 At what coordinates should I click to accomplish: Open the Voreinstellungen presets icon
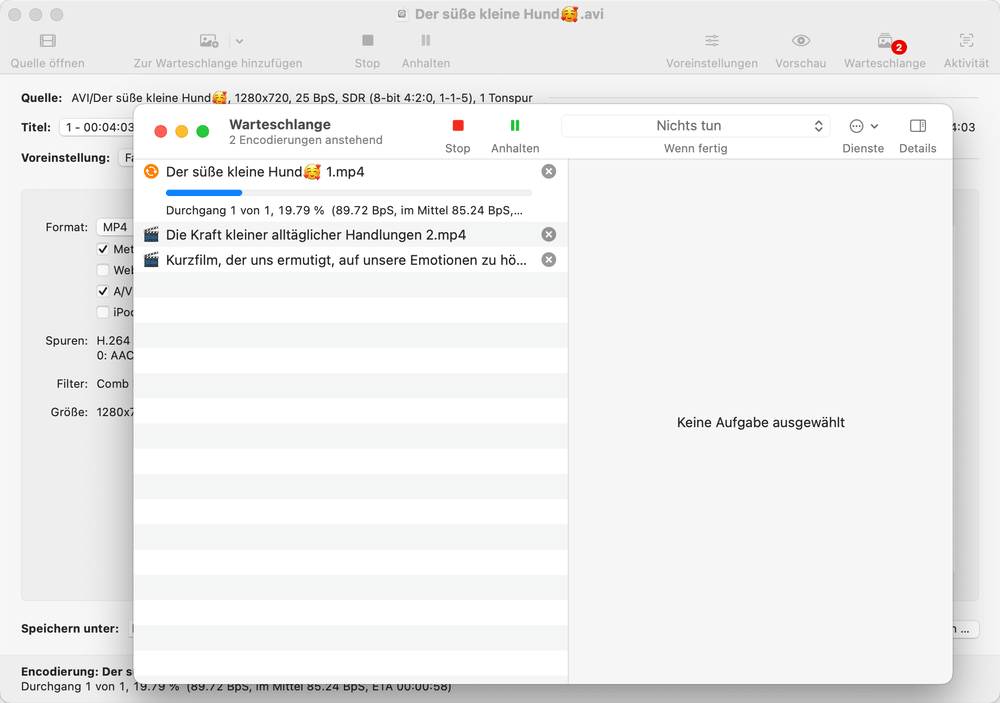(x=712, y=41)
